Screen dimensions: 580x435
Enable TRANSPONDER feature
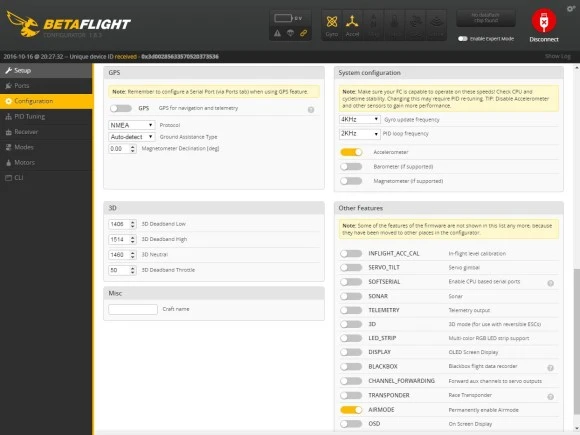(351, 395)
